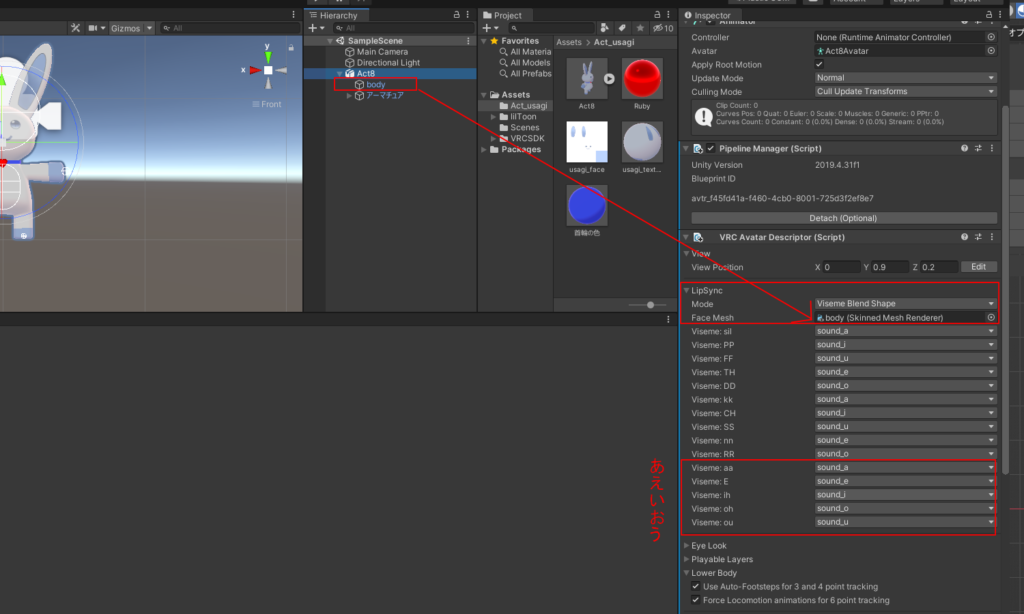The width and height of the screenshot is (1024, 614).
Task: Open the Face Mesh object picker
Action: (x=991, y=317)
